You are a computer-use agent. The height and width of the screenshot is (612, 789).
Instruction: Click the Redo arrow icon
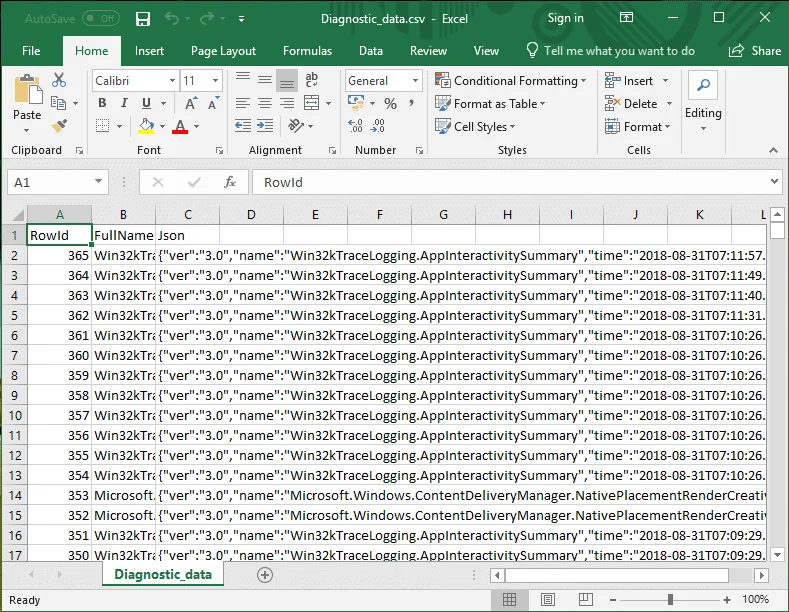tap(207, 19)
